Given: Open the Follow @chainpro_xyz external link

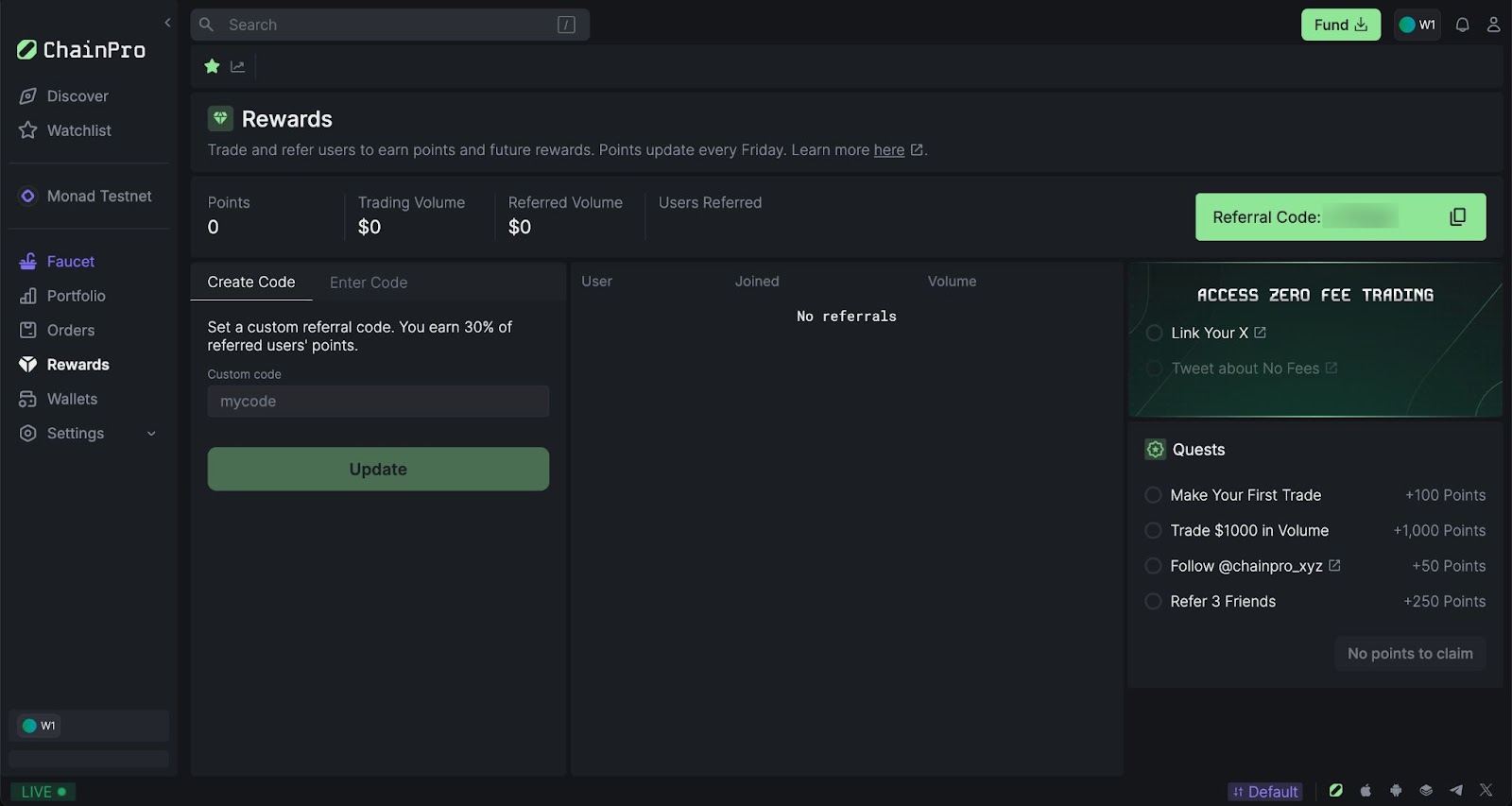Looking at the screenshot, I should (x=1334, y=565).
